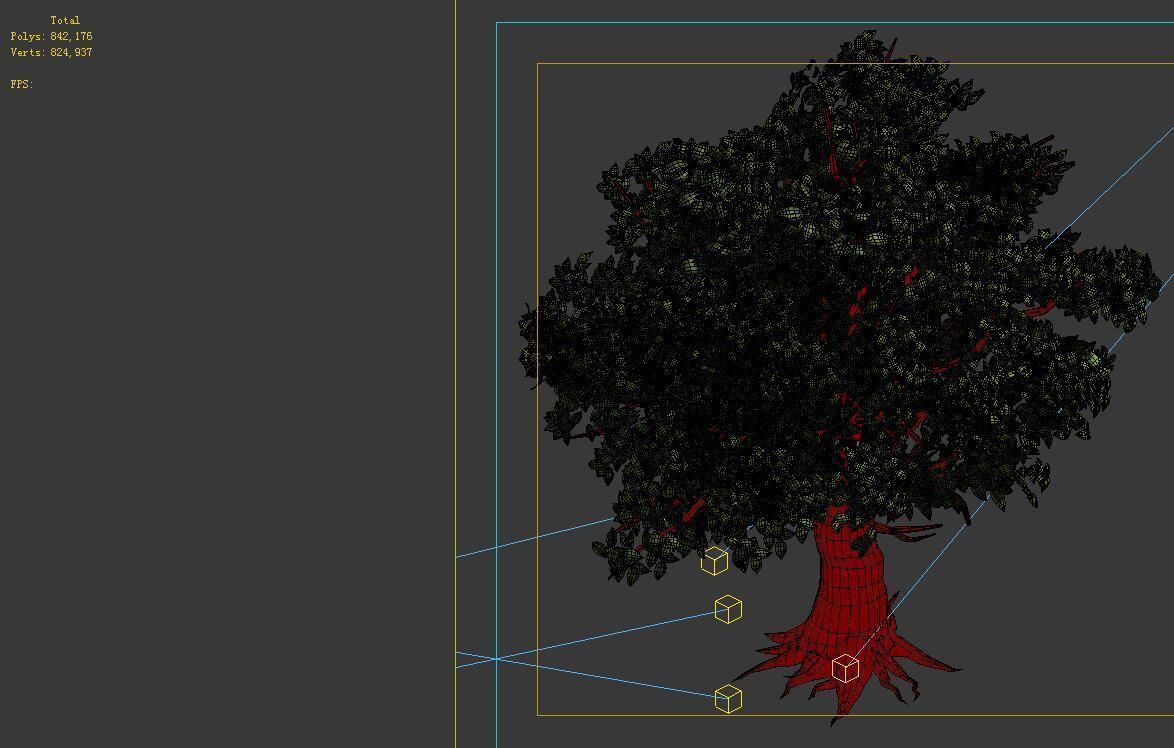Viewport: 1174px width, 748px height.
Task: Click the "Total" statistics header
Action: (x=65, y=20)
